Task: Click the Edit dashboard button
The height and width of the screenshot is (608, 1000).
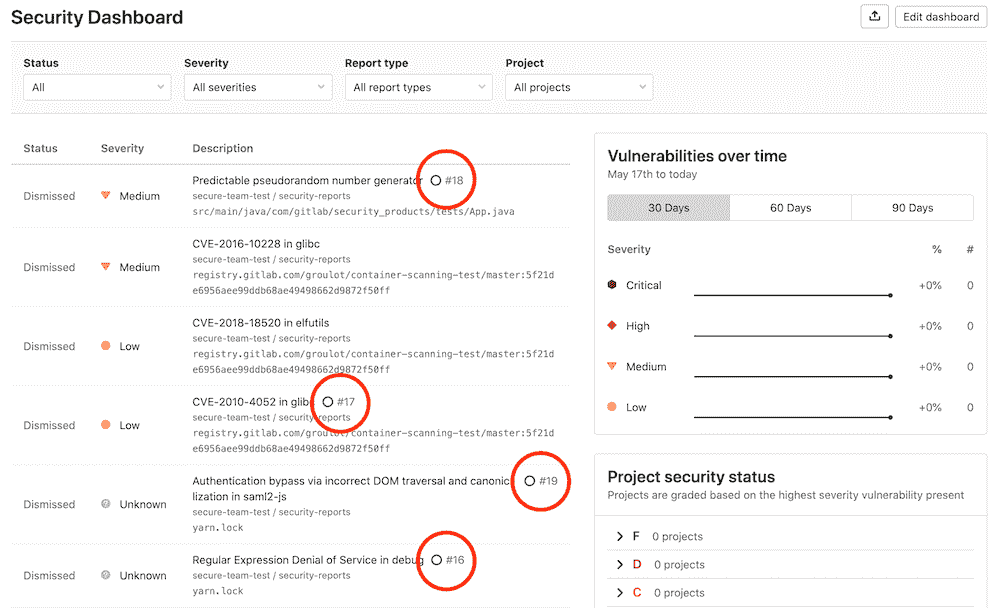Action: coord(941,17)
